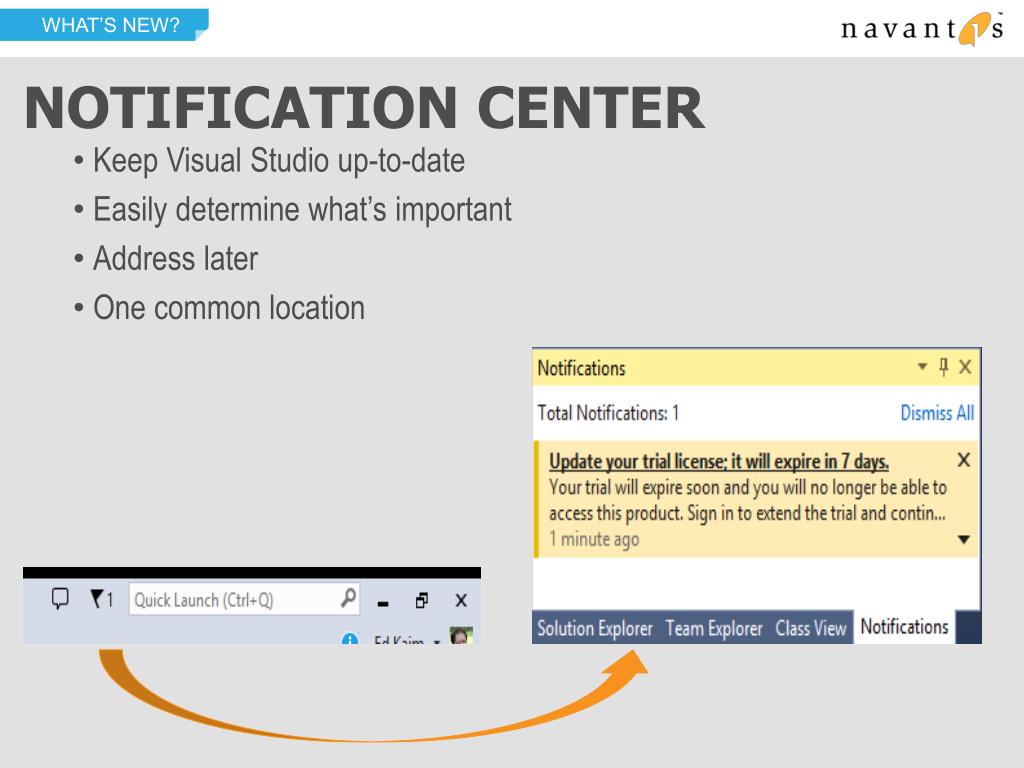
Task: Click the blue information icon near user name
Action: (x=350, y=639)
